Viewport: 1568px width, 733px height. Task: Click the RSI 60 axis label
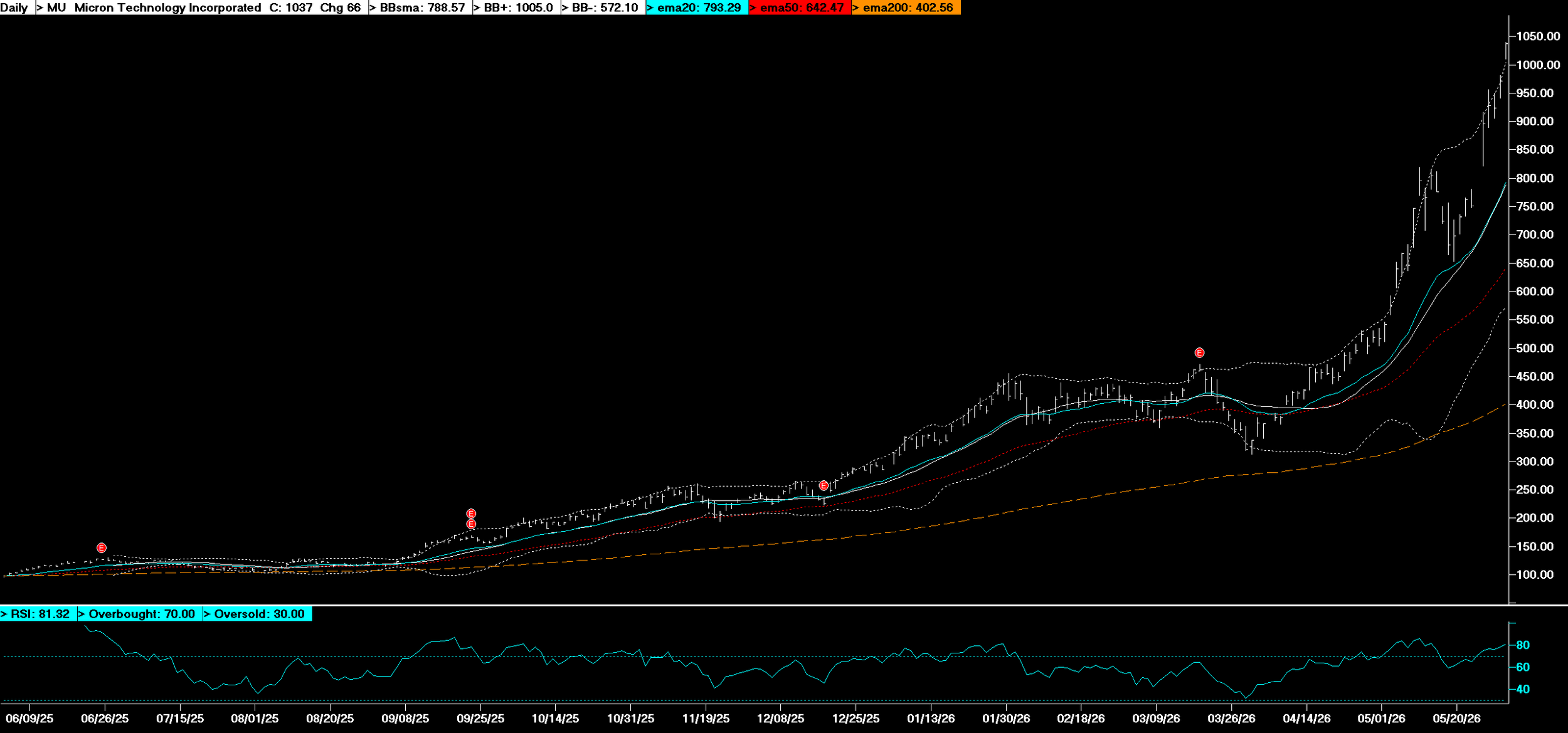click(x=1523, y=667)
